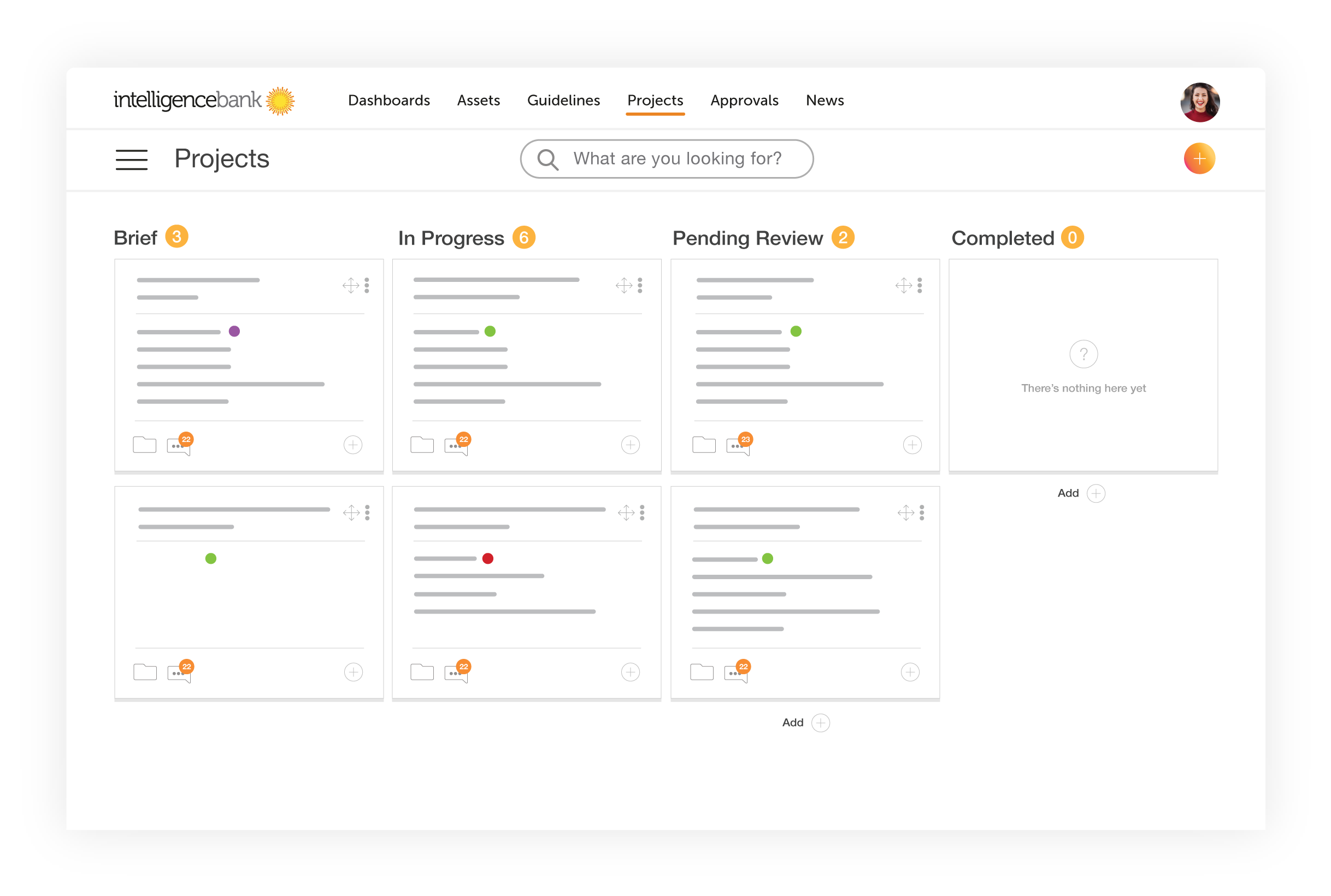Click the question mark icon in Completed
Screen dimensions: 1331x896
(x=1083, y=354)
